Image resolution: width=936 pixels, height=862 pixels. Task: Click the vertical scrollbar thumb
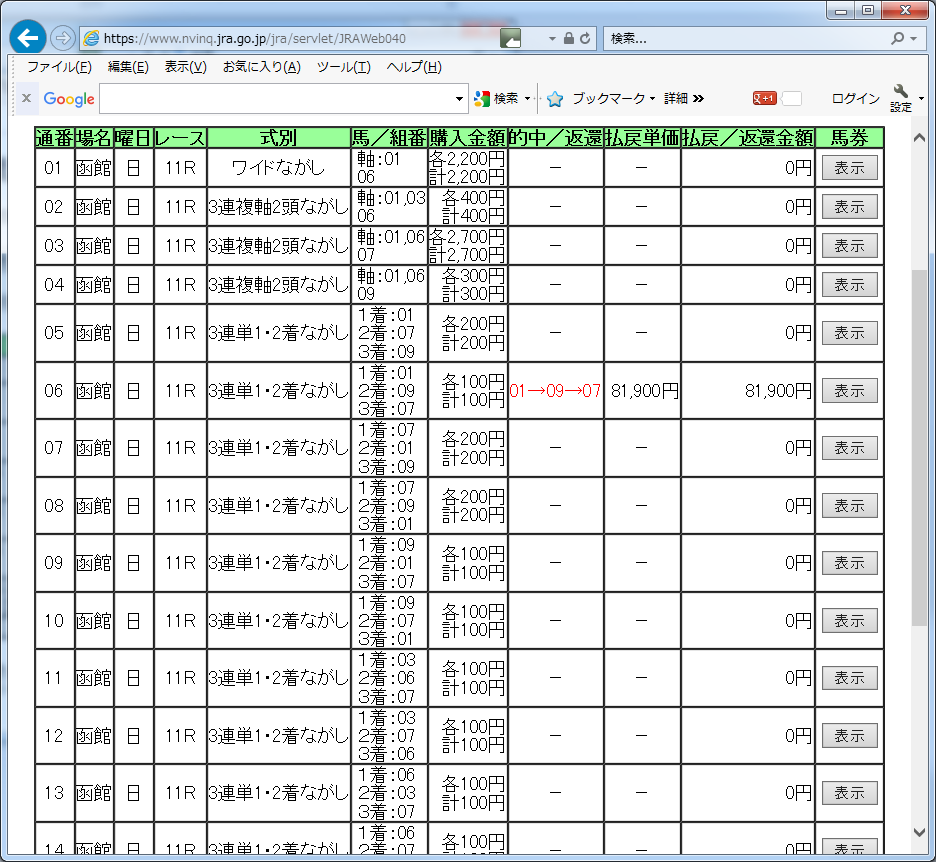tap(919, 448)
